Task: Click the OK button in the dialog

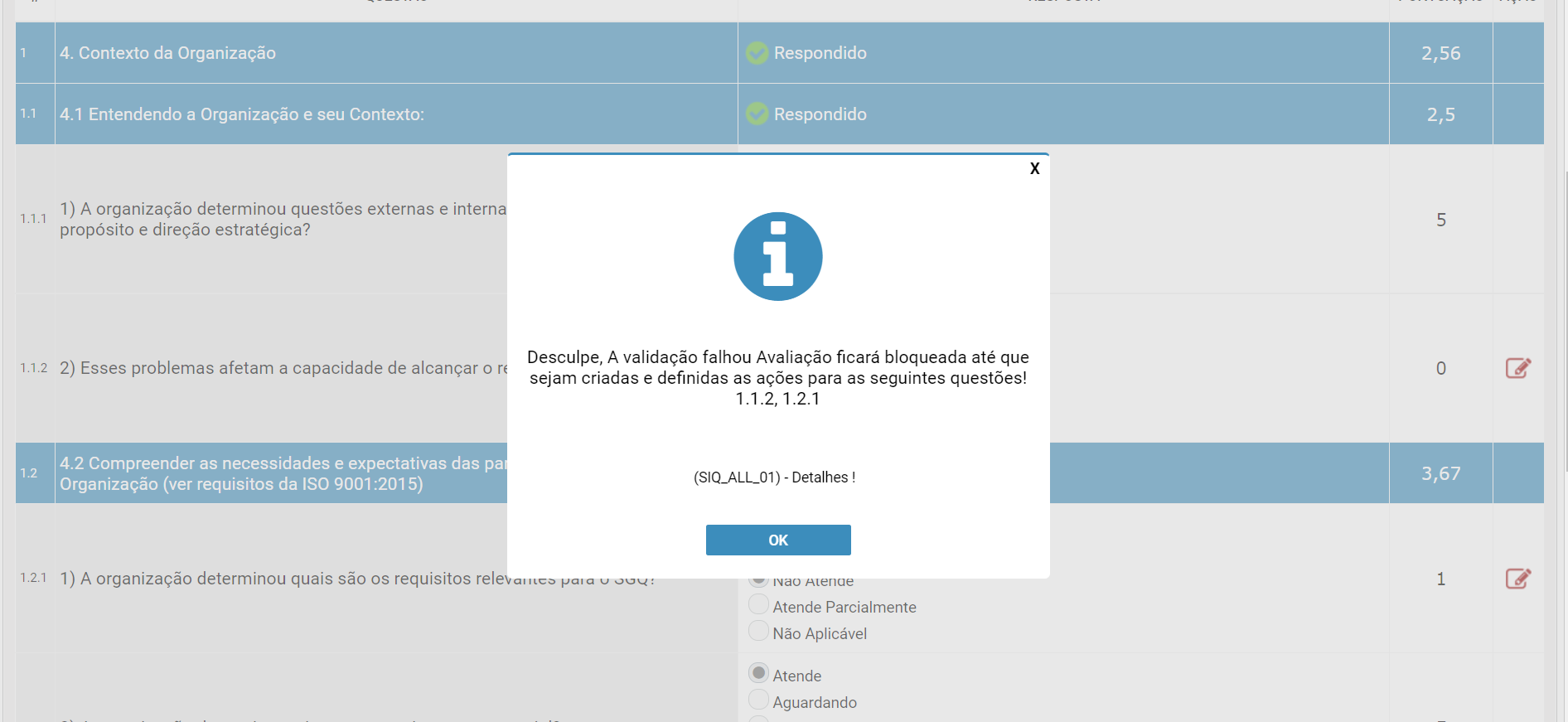Action: point(778,540)
